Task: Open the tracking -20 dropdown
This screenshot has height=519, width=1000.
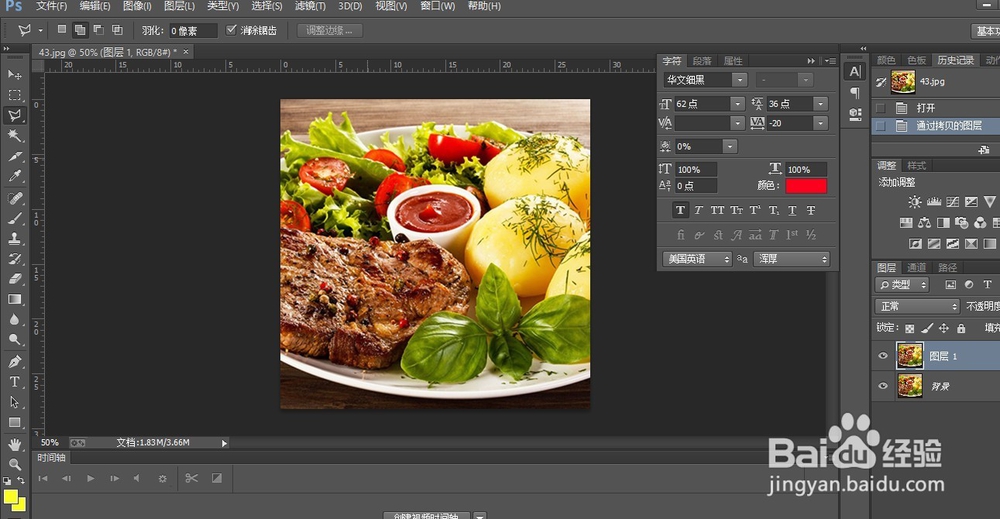Action: coord(821,123)
